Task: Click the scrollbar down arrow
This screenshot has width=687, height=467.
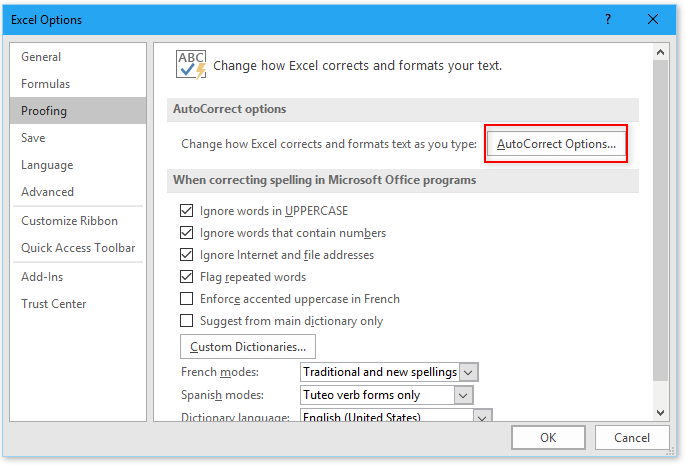Action: pos(660,411)
